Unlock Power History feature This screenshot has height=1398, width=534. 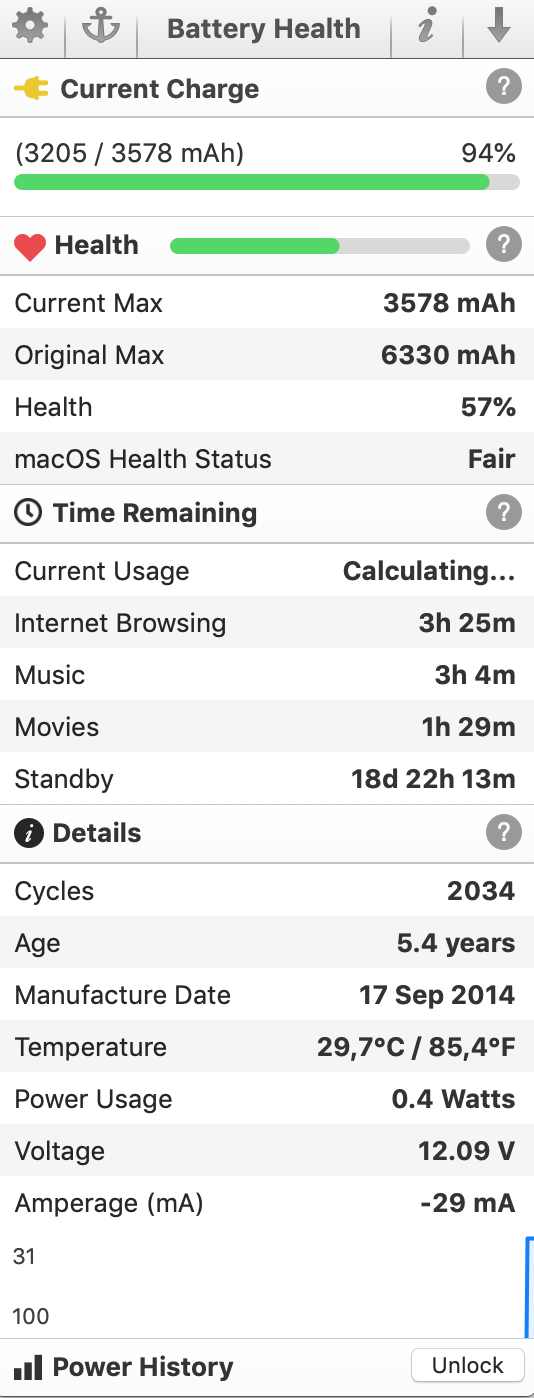click(468, 1365)
